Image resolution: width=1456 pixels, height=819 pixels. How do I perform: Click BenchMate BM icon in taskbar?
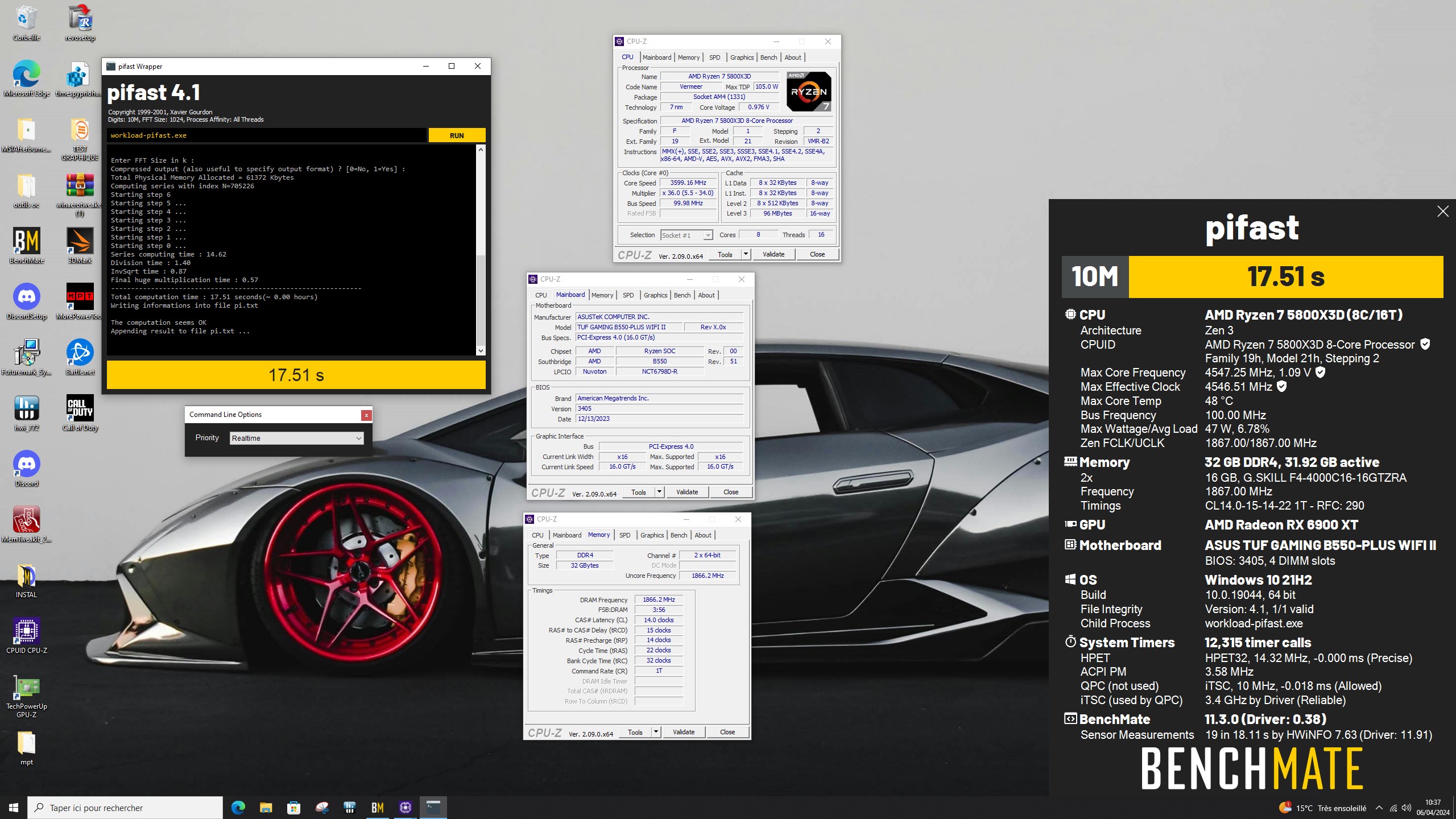[377, 808]
